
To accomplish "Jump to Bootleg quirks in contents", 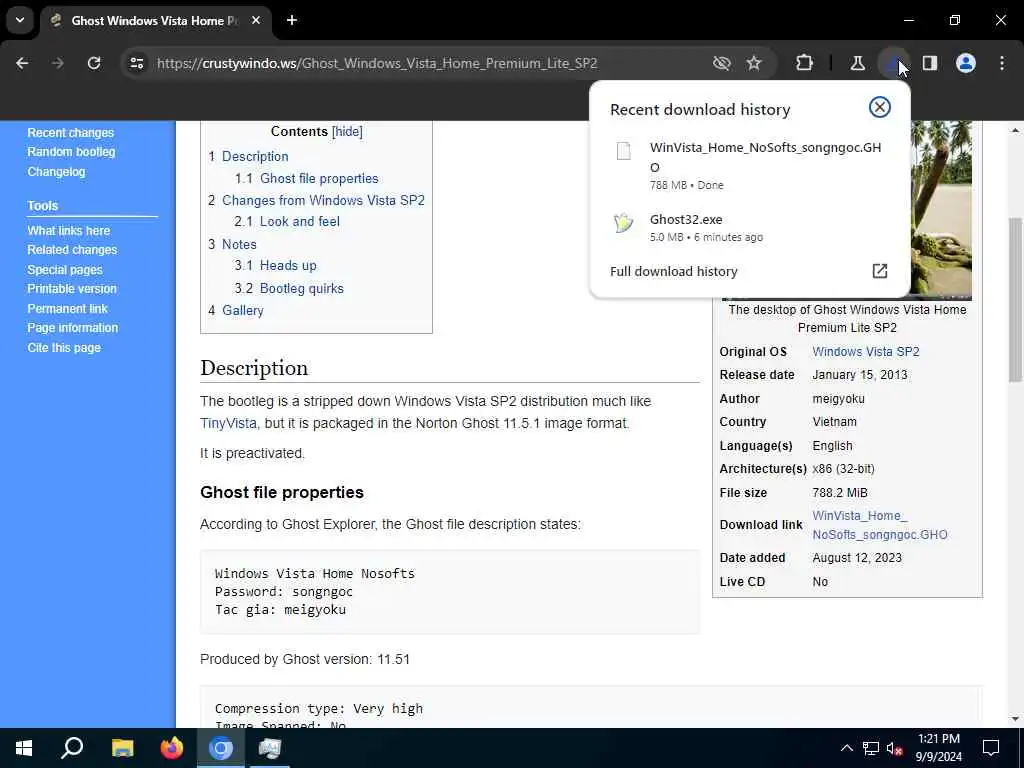I will [302, 288].
